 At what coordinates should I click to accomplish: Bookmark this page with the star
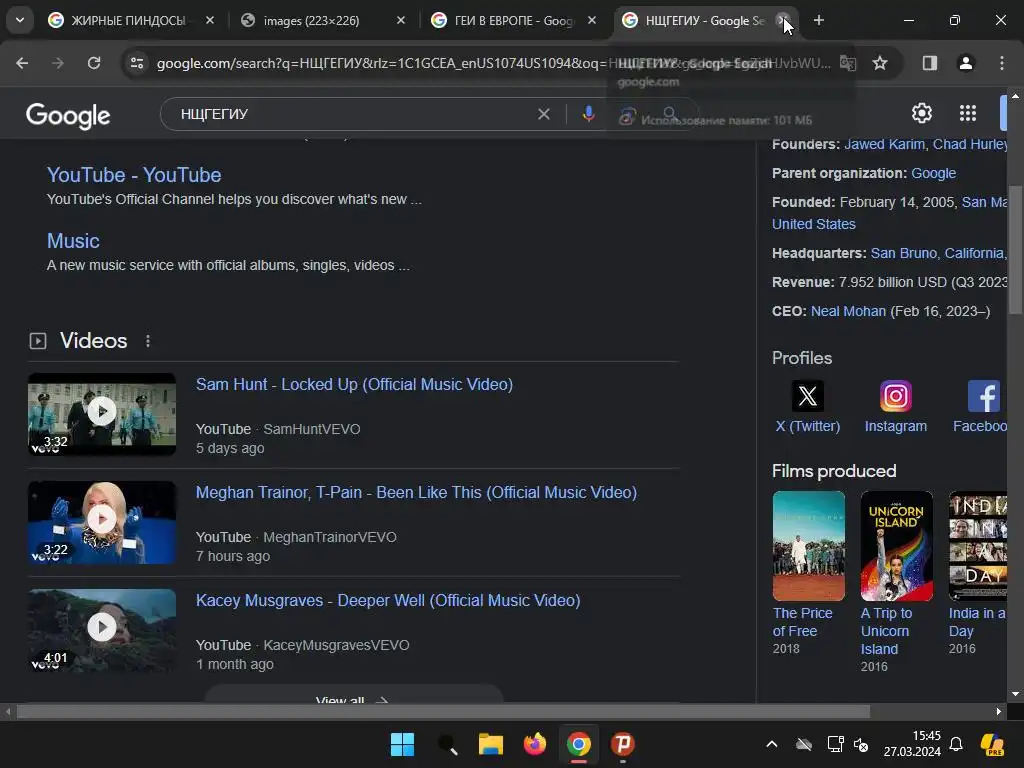pos(880,63)
